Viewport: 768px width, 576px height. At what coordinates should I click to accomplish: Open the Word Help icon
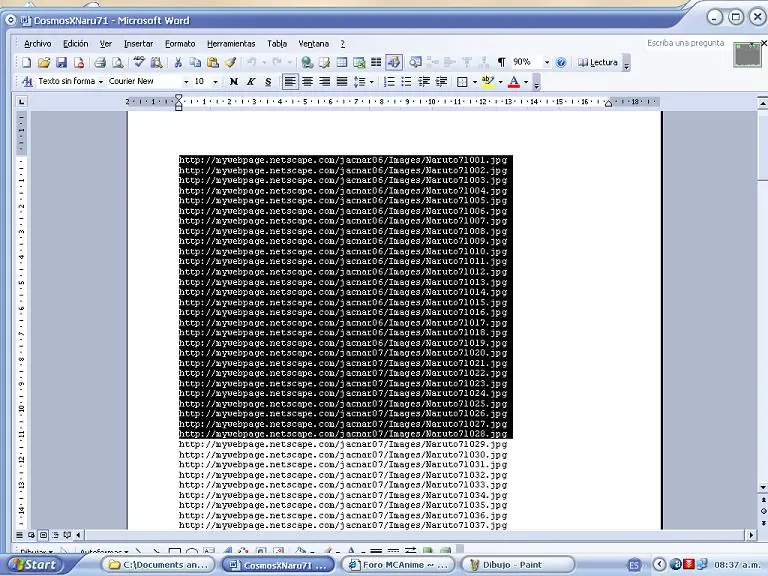pyautogui.click(x=561, y=63)
